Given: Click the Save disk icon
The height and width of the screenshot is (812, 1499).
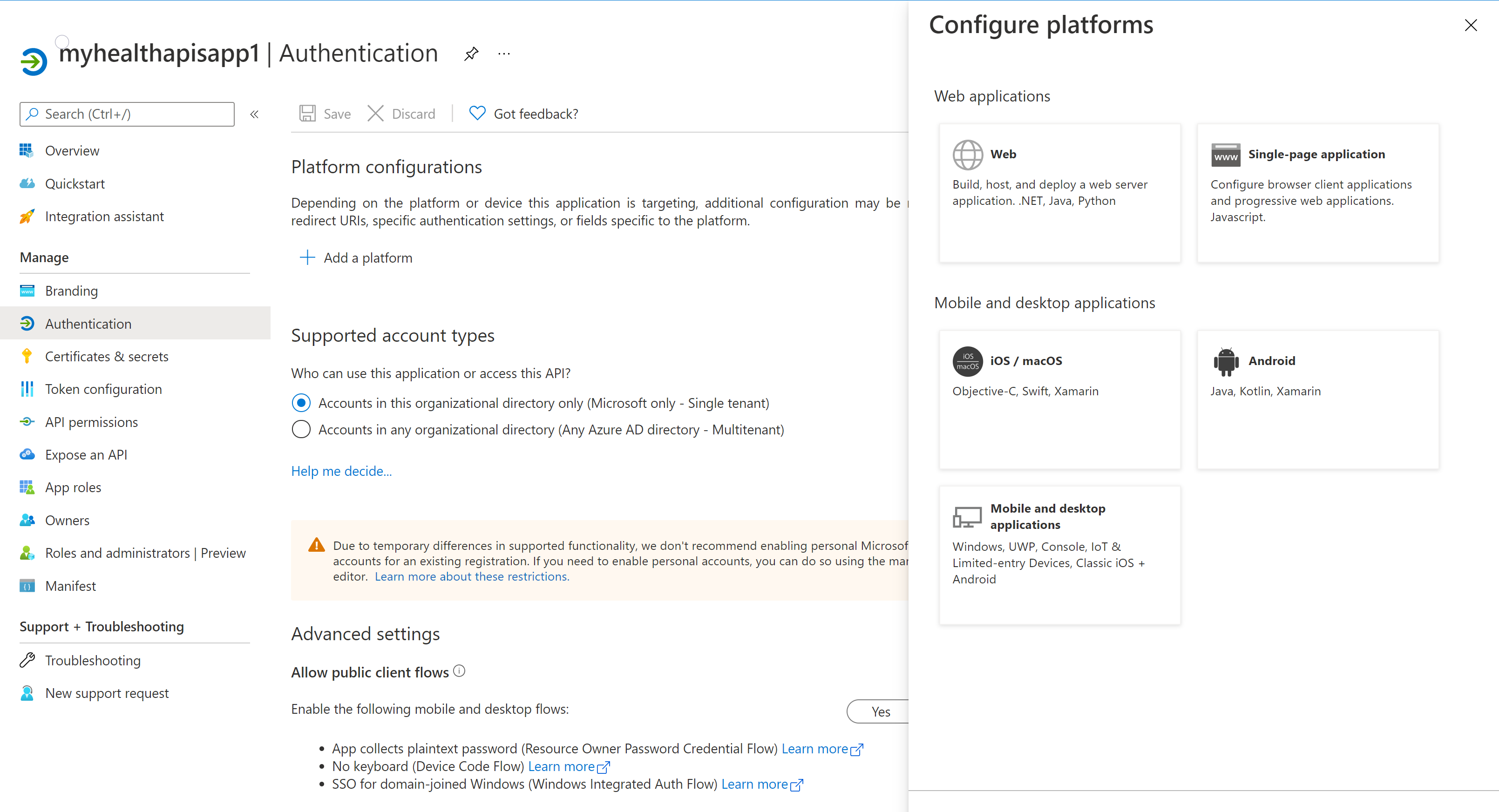Looking at the screenshot, I should (x=307, y=114).
